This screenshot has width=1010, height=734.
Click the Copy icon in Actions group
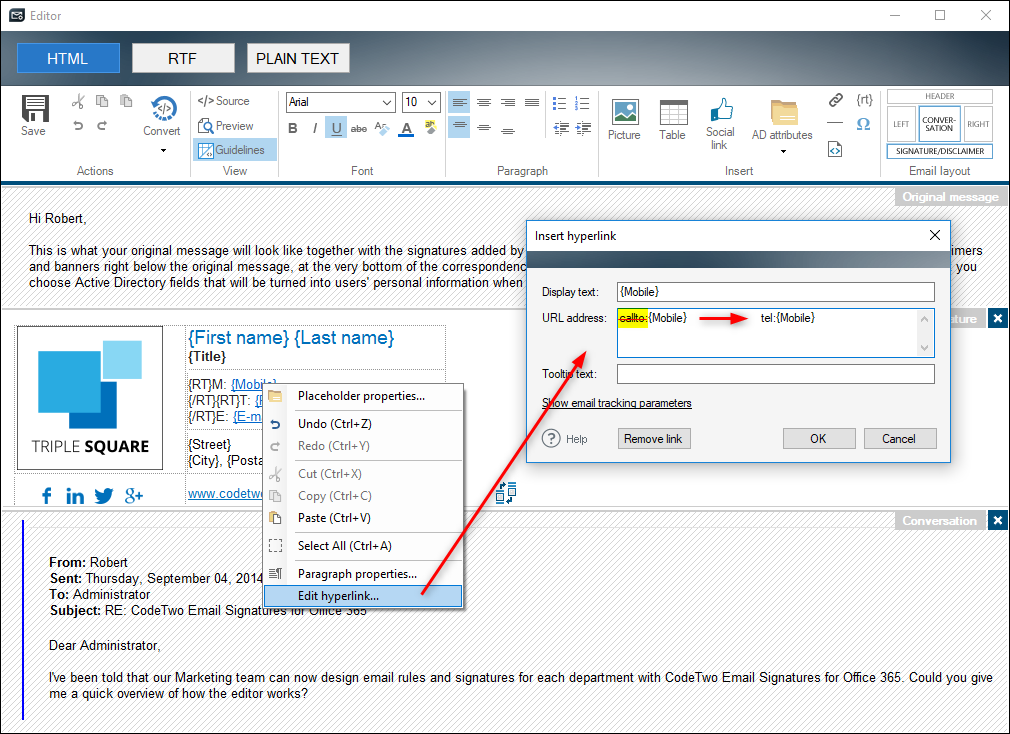[102, 101]
